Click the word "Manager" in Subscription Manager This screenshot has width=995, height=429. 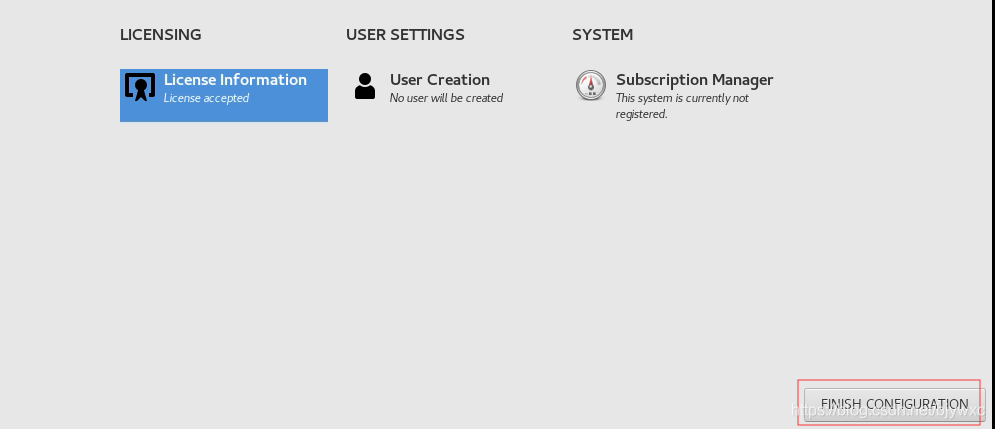click(x=741, y=80)
